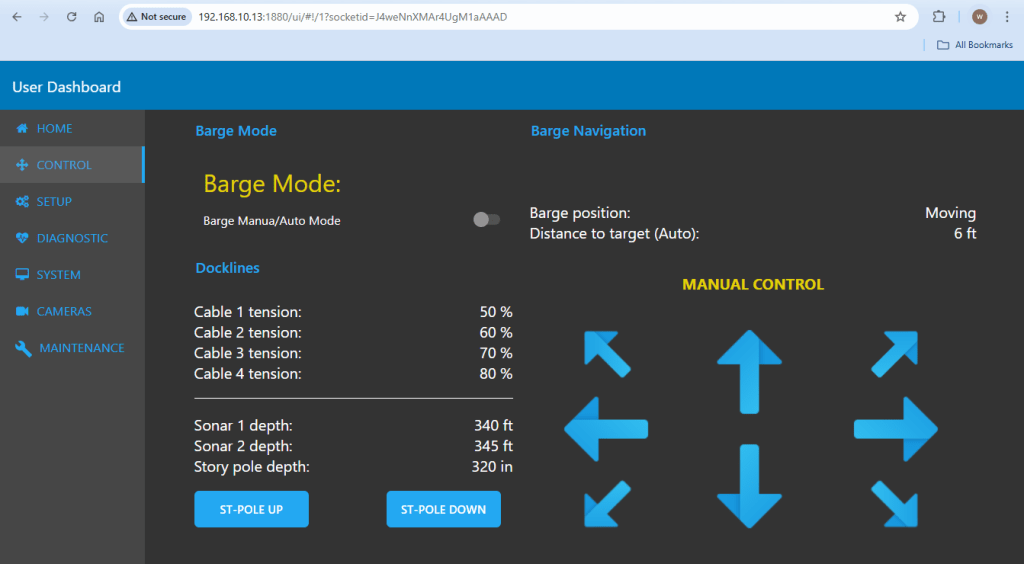Go to the SETUP page
This screenshot has height=564, width=1024.
point(54,202)
